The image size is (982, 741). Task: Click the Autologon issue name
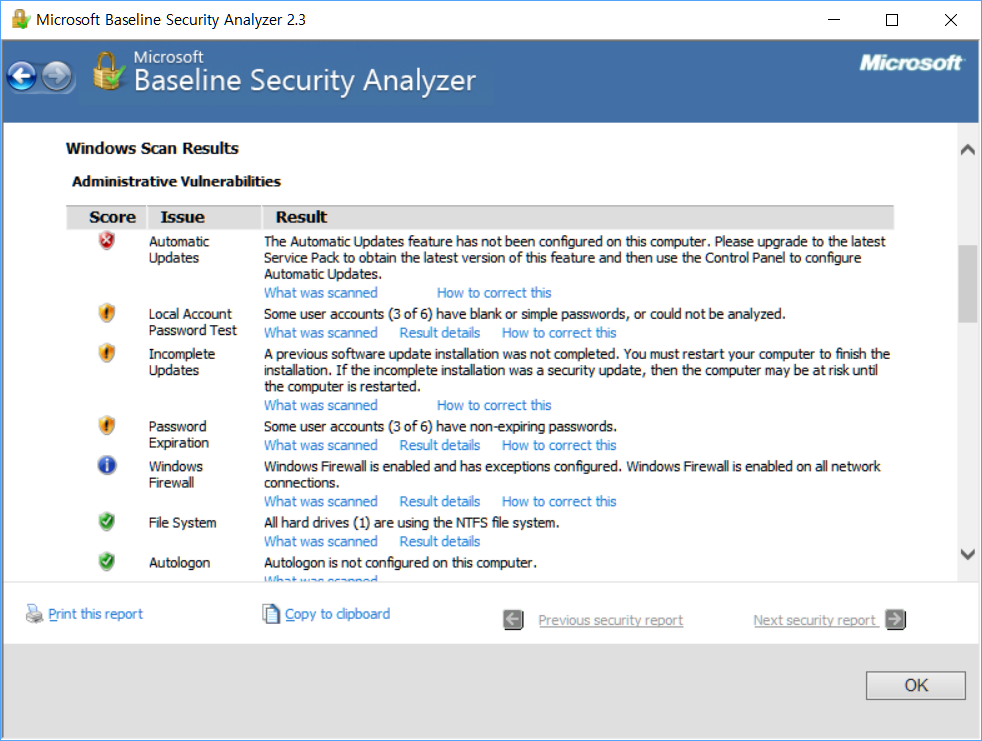(x=179, y=562)
